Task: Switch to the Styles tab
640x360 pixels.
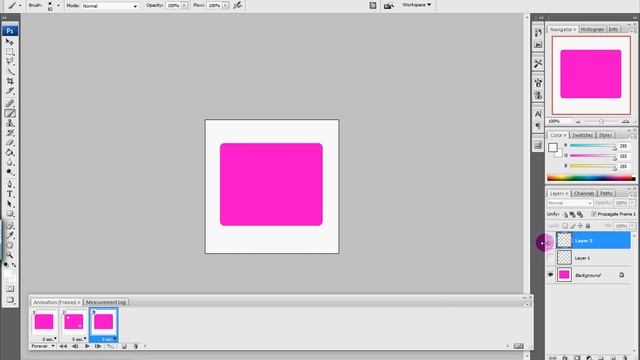Action: [x=605, y=135]
